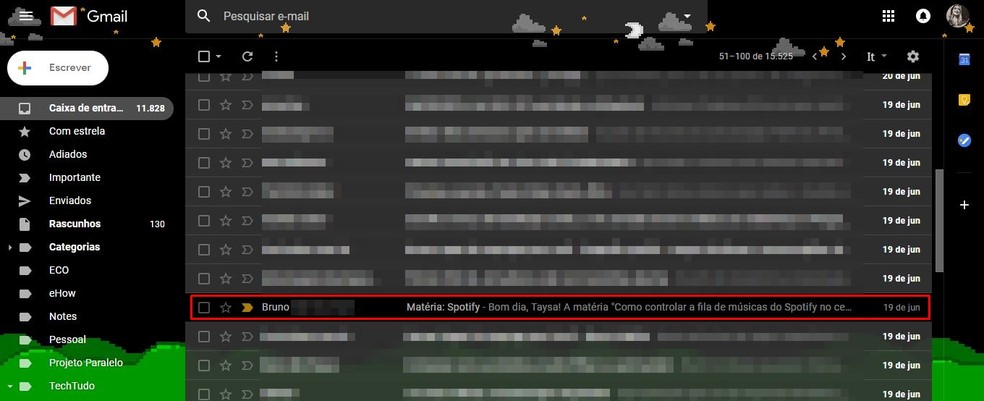The width and height of the screenshot is (984, 401).
Task: Open the notifications bell
Action: (x=923, y=16)
